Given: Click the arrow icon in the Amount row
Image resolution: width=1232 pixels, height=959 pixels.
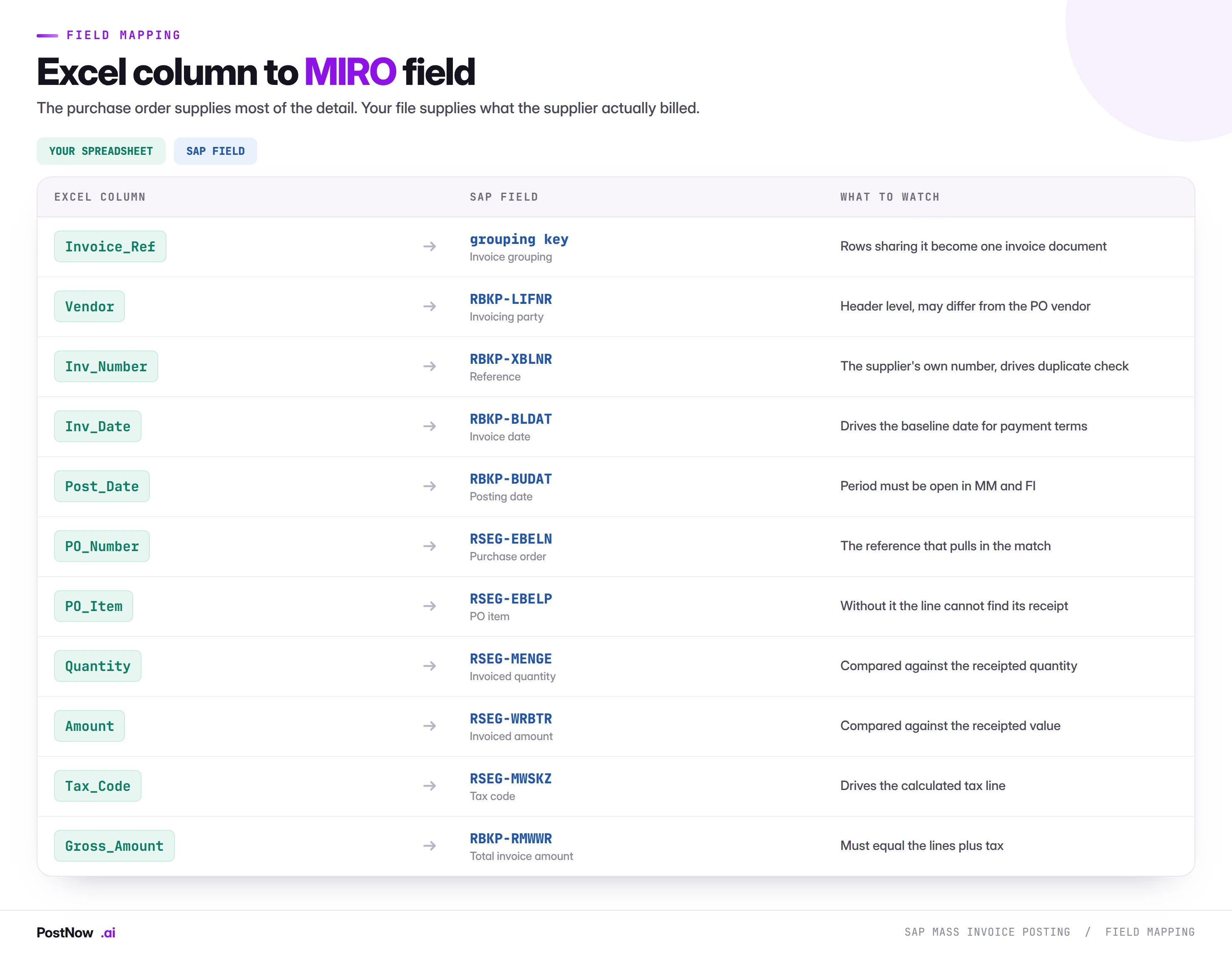Looking at the screenshot, I should coord(430,726).
